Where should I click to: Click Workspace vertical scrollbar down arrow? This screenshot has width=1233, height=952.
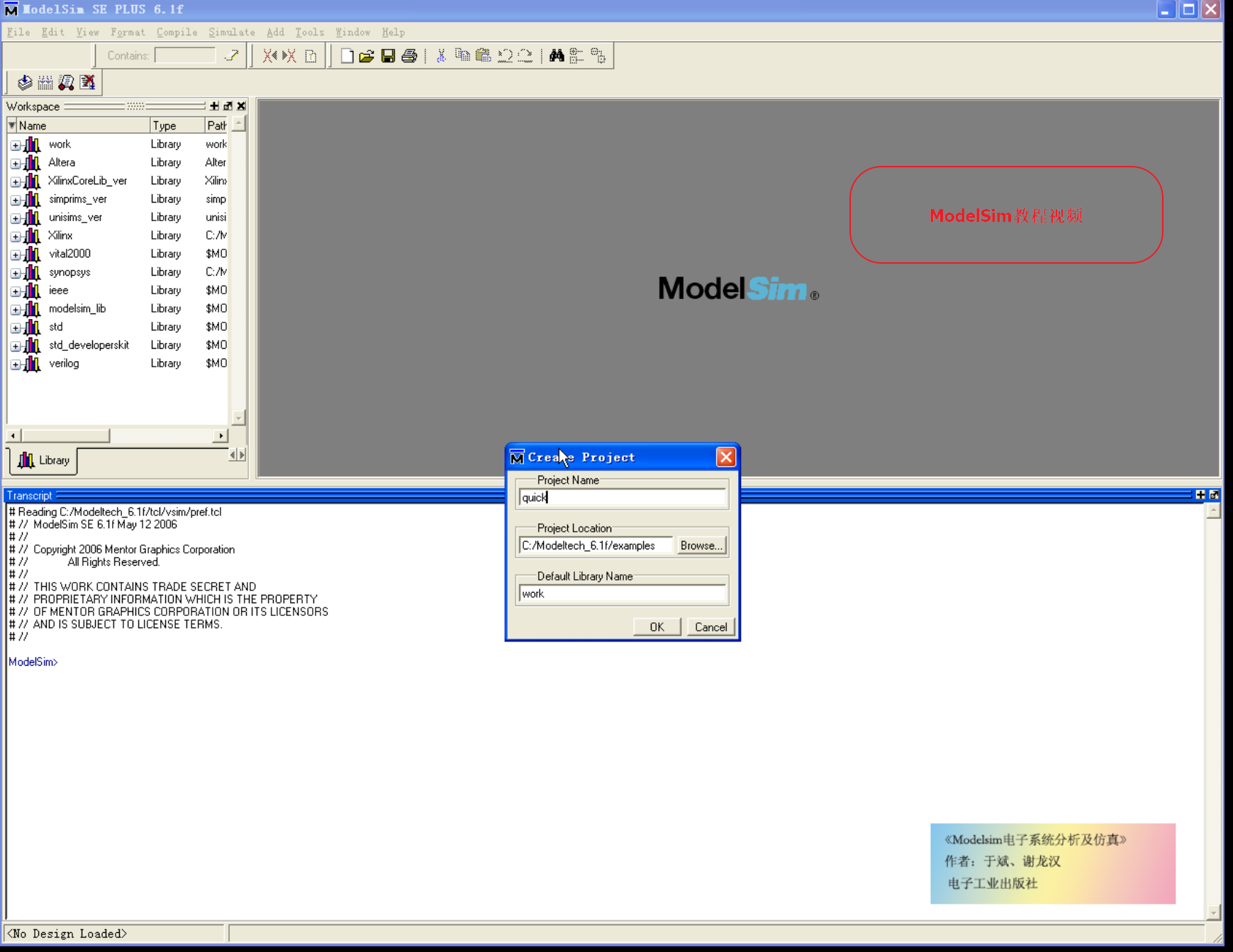[x=238, y=418]
